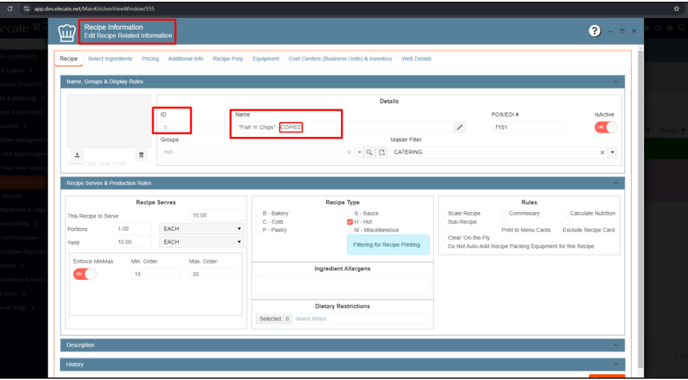This screenshot has width=688, height=380.
Task: Toggle the Enforce MinMax switch
Action: coord(85,274)
